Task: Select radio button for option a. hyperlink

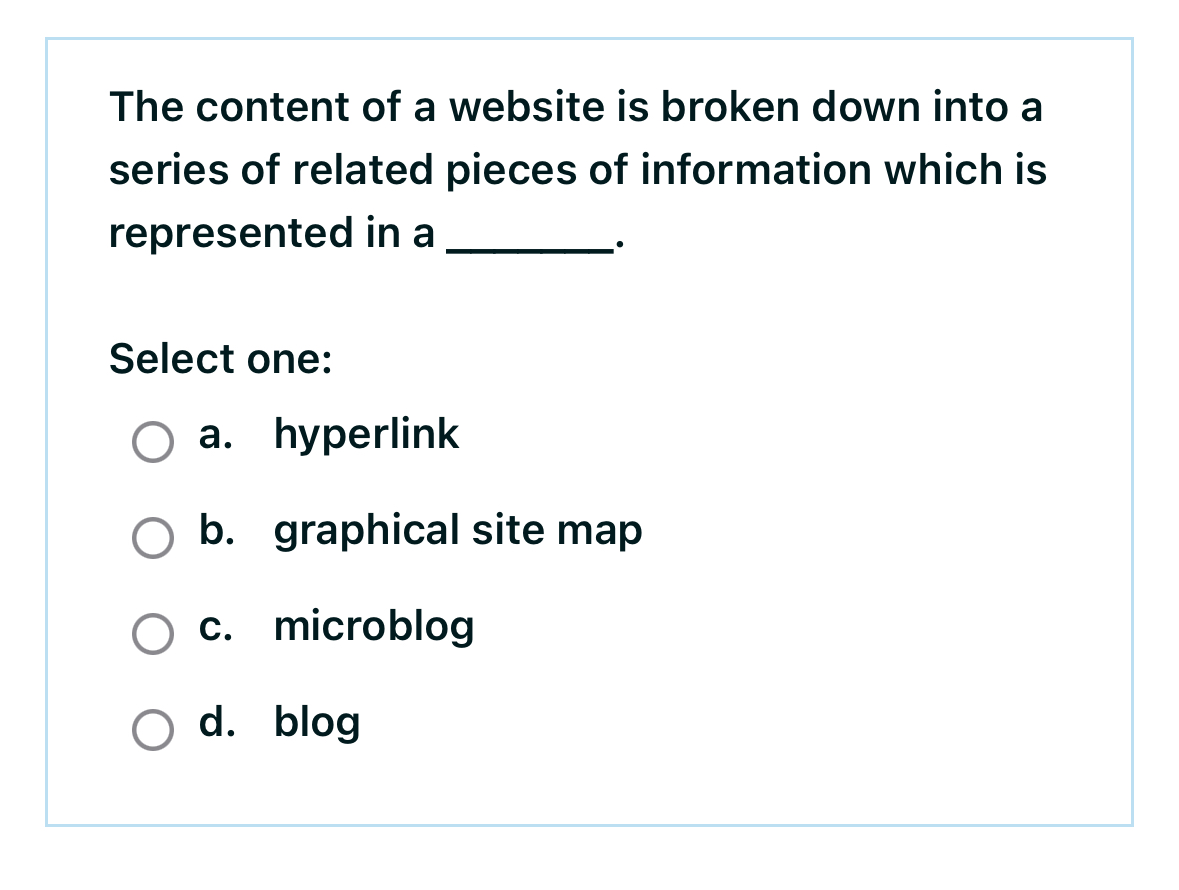Action: tap(153, 441)
